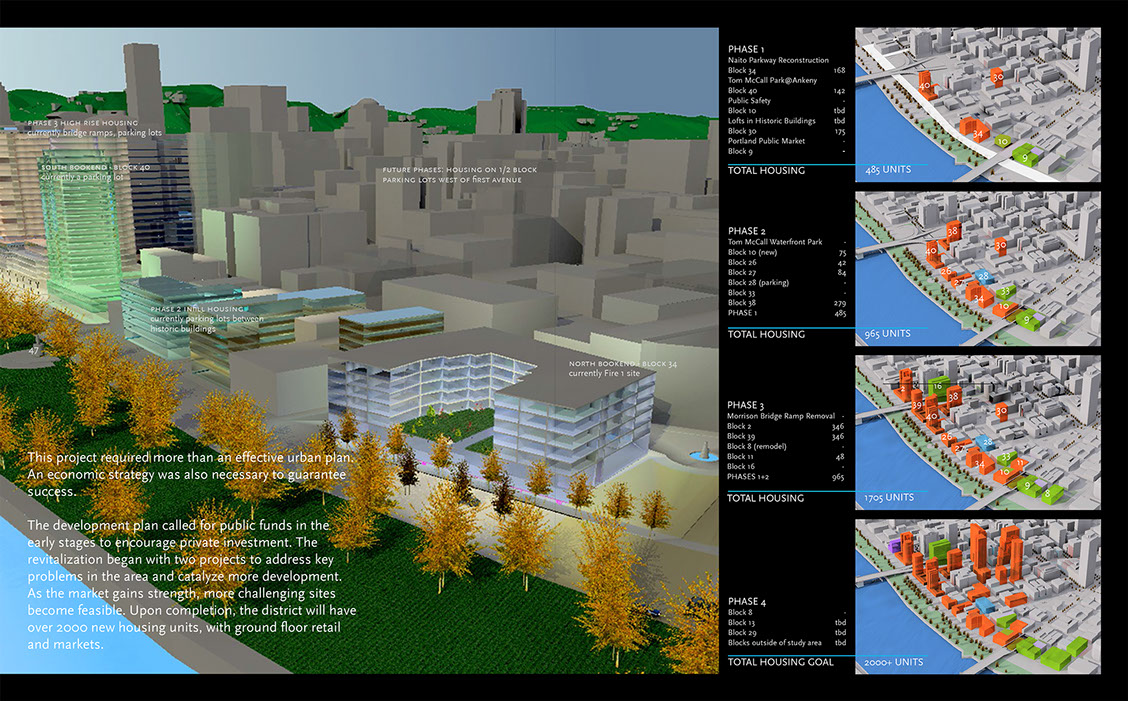The height and width of the screenshot is (701, 1128).
Task: Click the PHASE 1 heading
Action: [746, 49]
